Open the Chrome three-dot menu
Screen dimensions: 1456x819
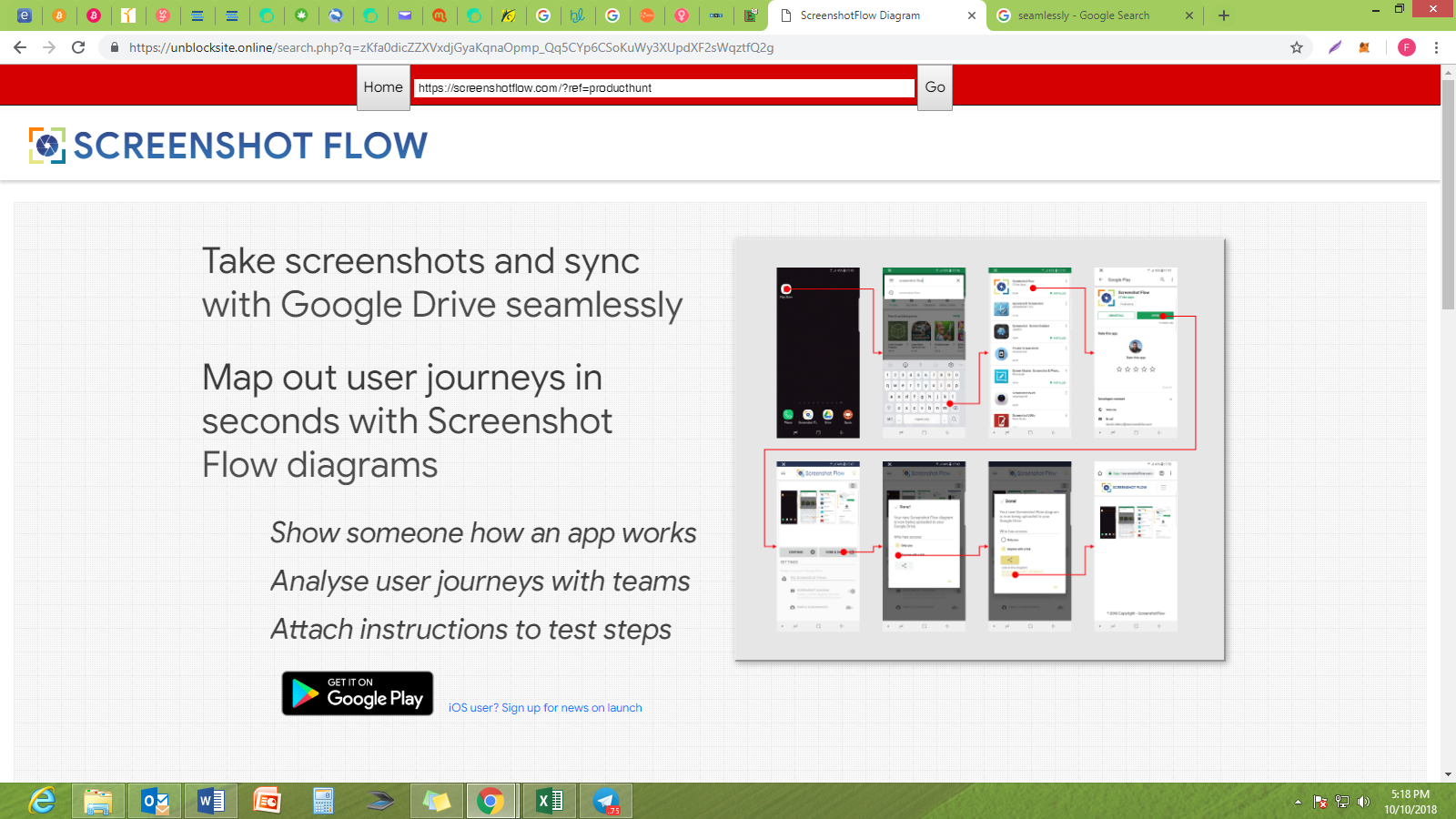[1437, 47]
